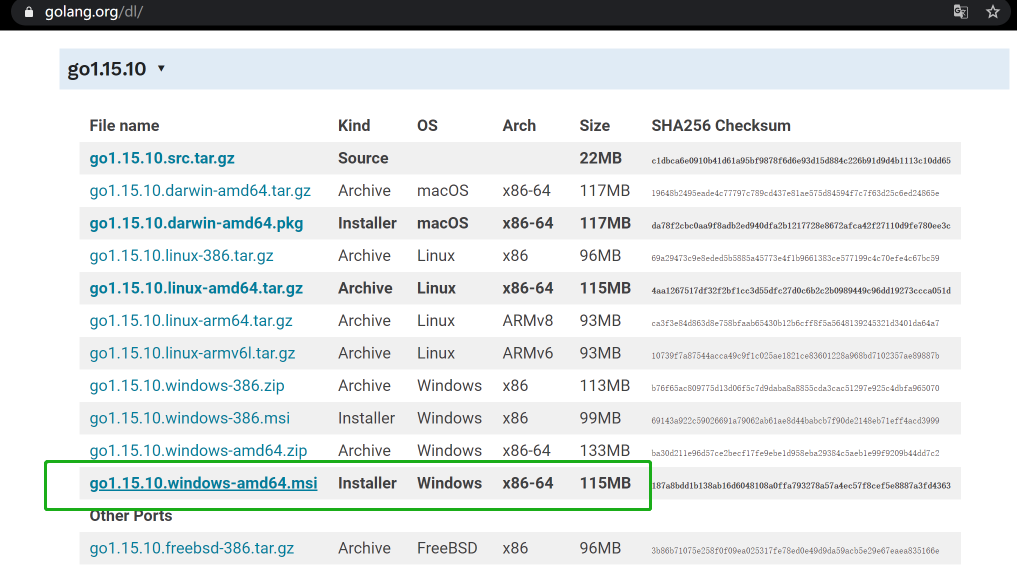Image resolution: width=1017 pixels, height=570 pixels.
Task: Download go1.15.10.windows-386.zip
Action: click(187, 385)
